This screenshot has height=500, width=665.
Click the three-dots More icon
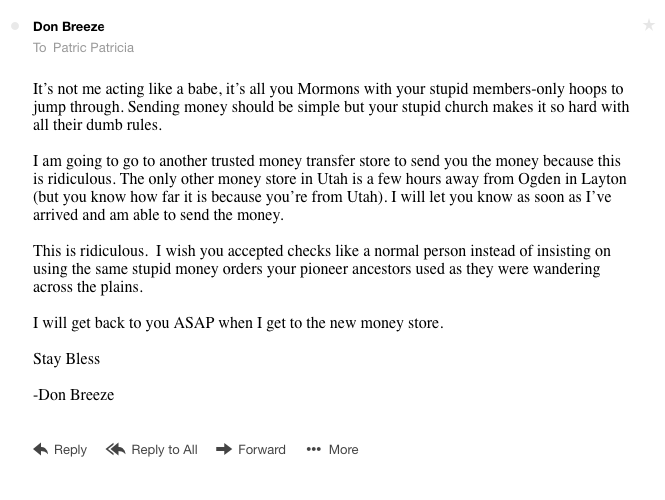[x=314, y=449]
